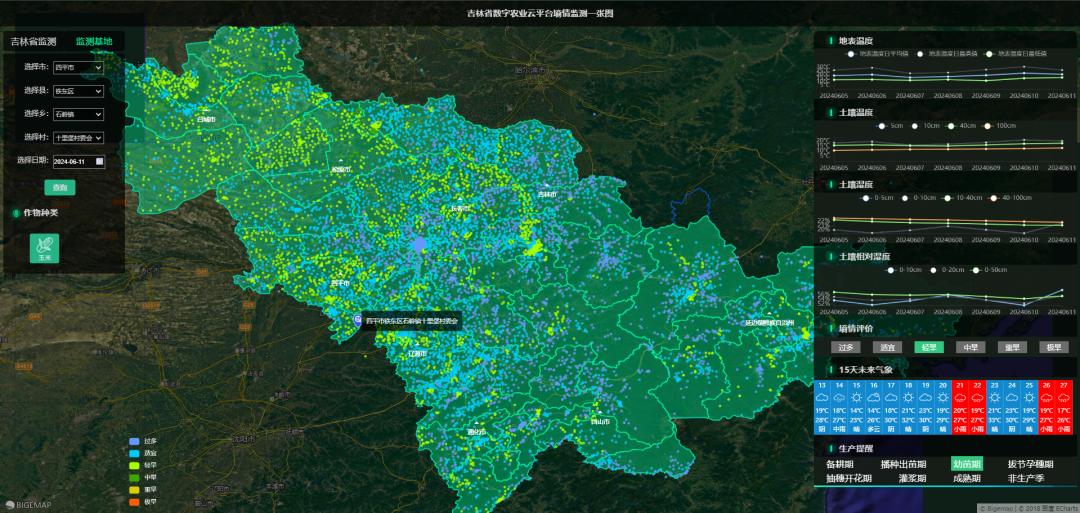This screenshot has width=1080, height=513.
Task: Select the 非生产季 production stage
Action: (1026, 478)
